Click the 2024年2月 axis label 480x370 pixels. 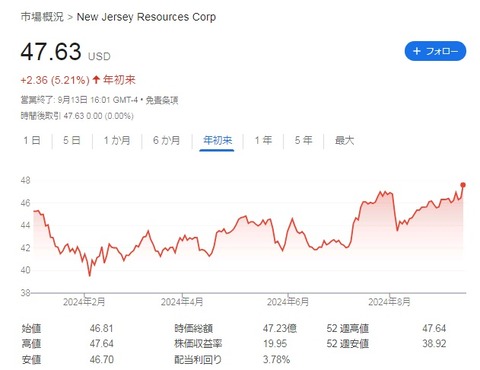[x=84, y=302]
